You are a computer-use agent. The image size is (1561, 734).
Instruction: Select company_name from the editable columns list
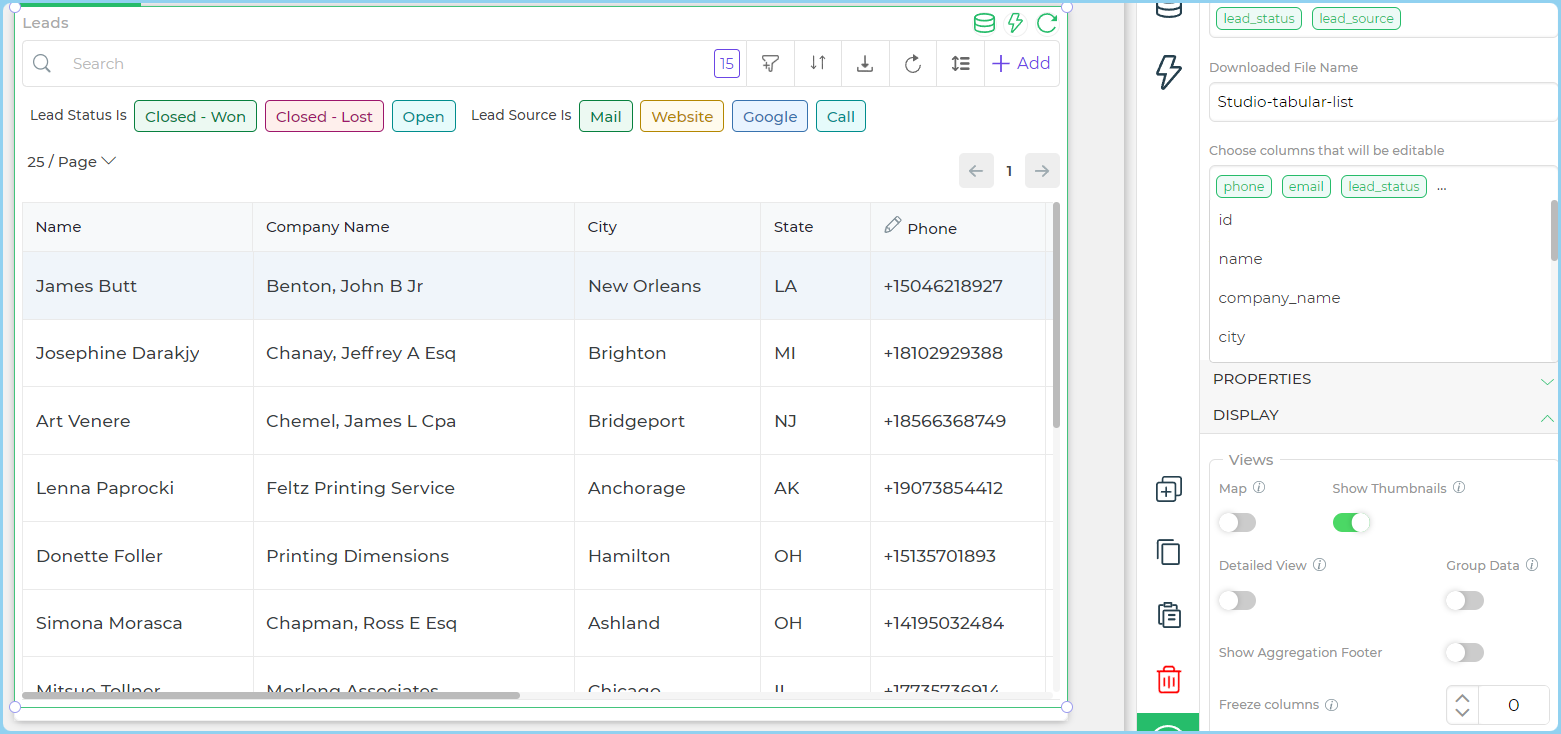pyautogui.click(x=1279, y=298)
